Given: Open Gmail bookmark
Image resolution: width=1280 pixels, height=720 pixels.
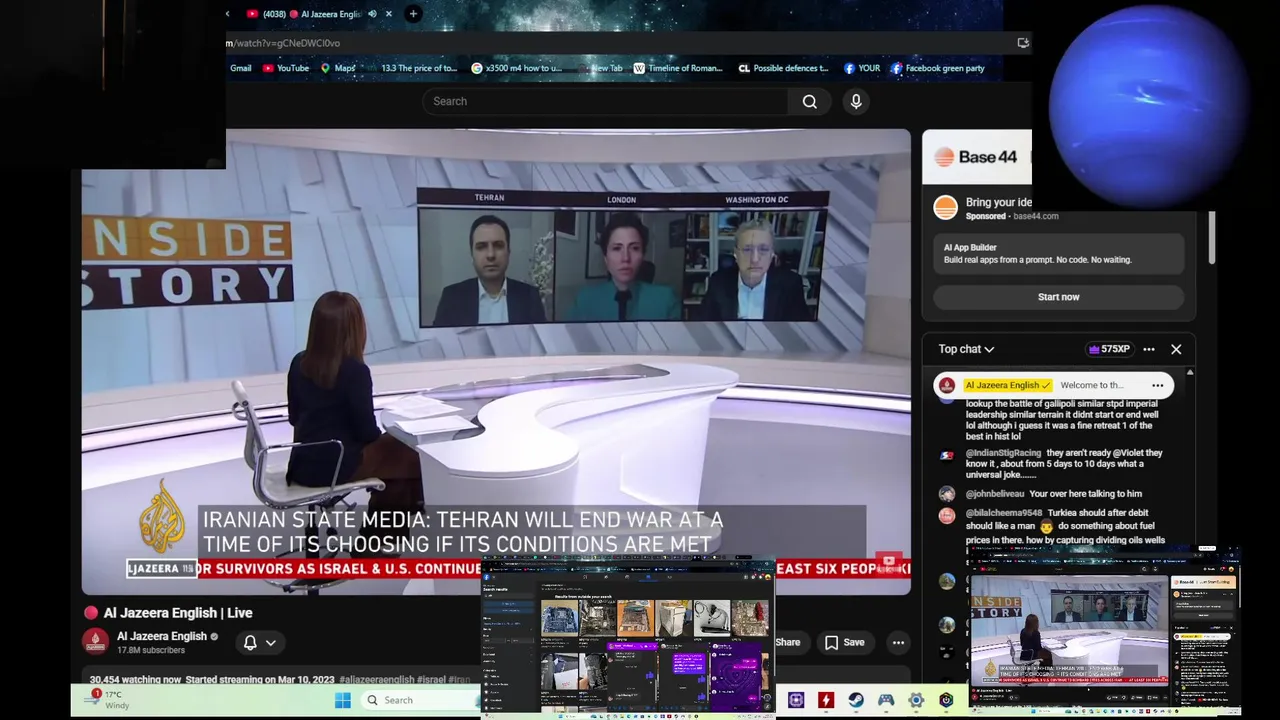Looking at the screenshot, I should pos(240,68).
